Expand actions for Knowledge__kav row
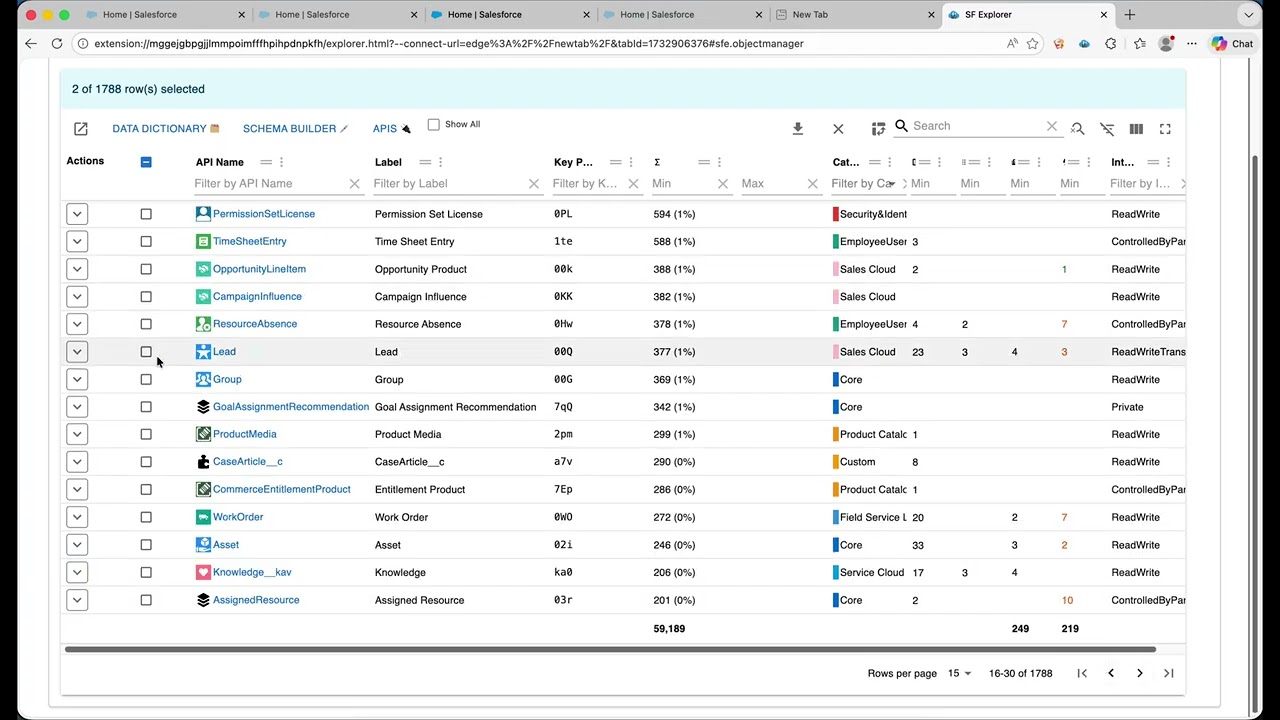This screenshot has height=720, width=1280. pyautogui.click(x=77, y=572)
